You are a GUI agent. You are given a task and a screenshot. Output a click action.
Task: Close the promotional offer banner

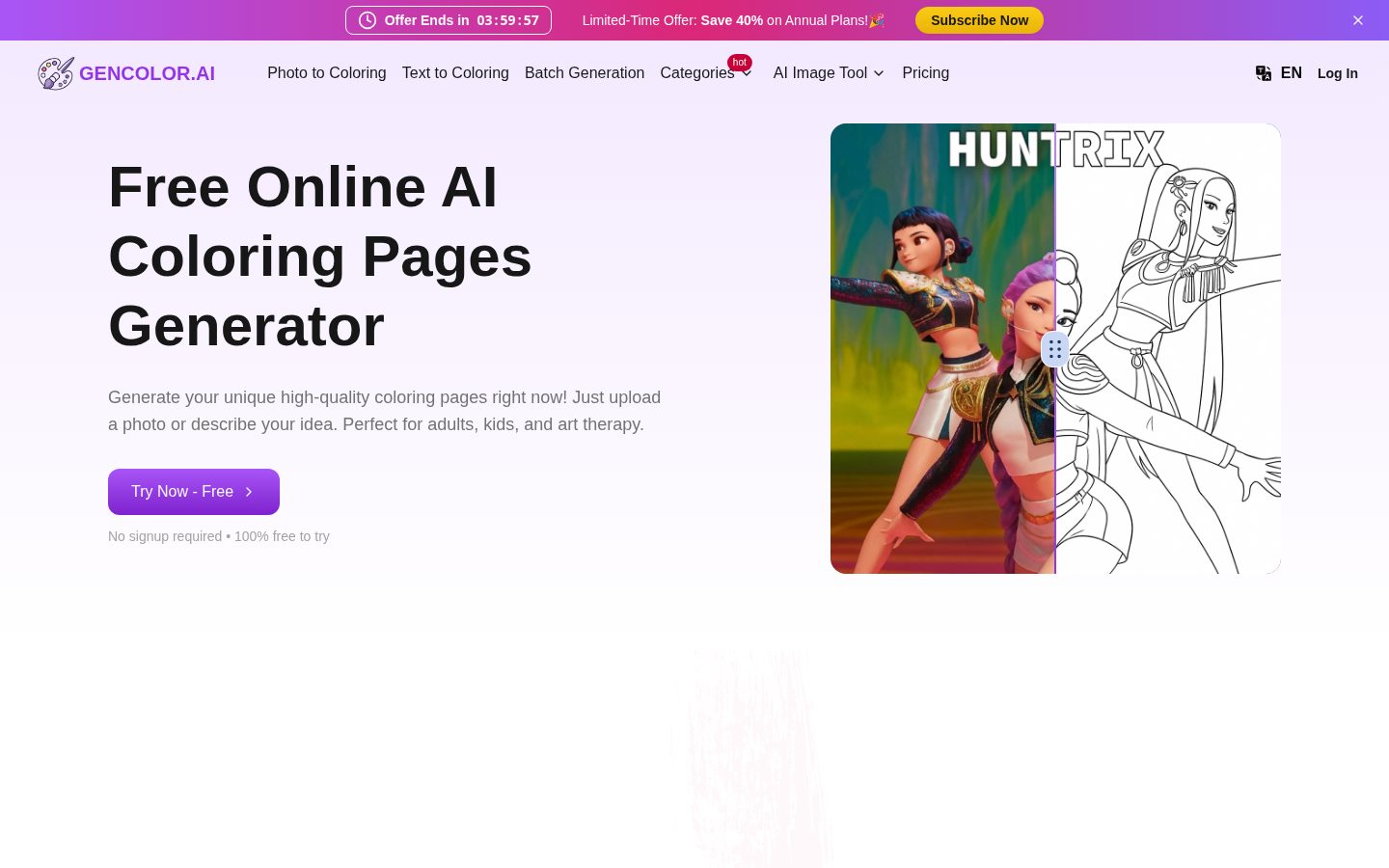click(x=1358, y=20)
